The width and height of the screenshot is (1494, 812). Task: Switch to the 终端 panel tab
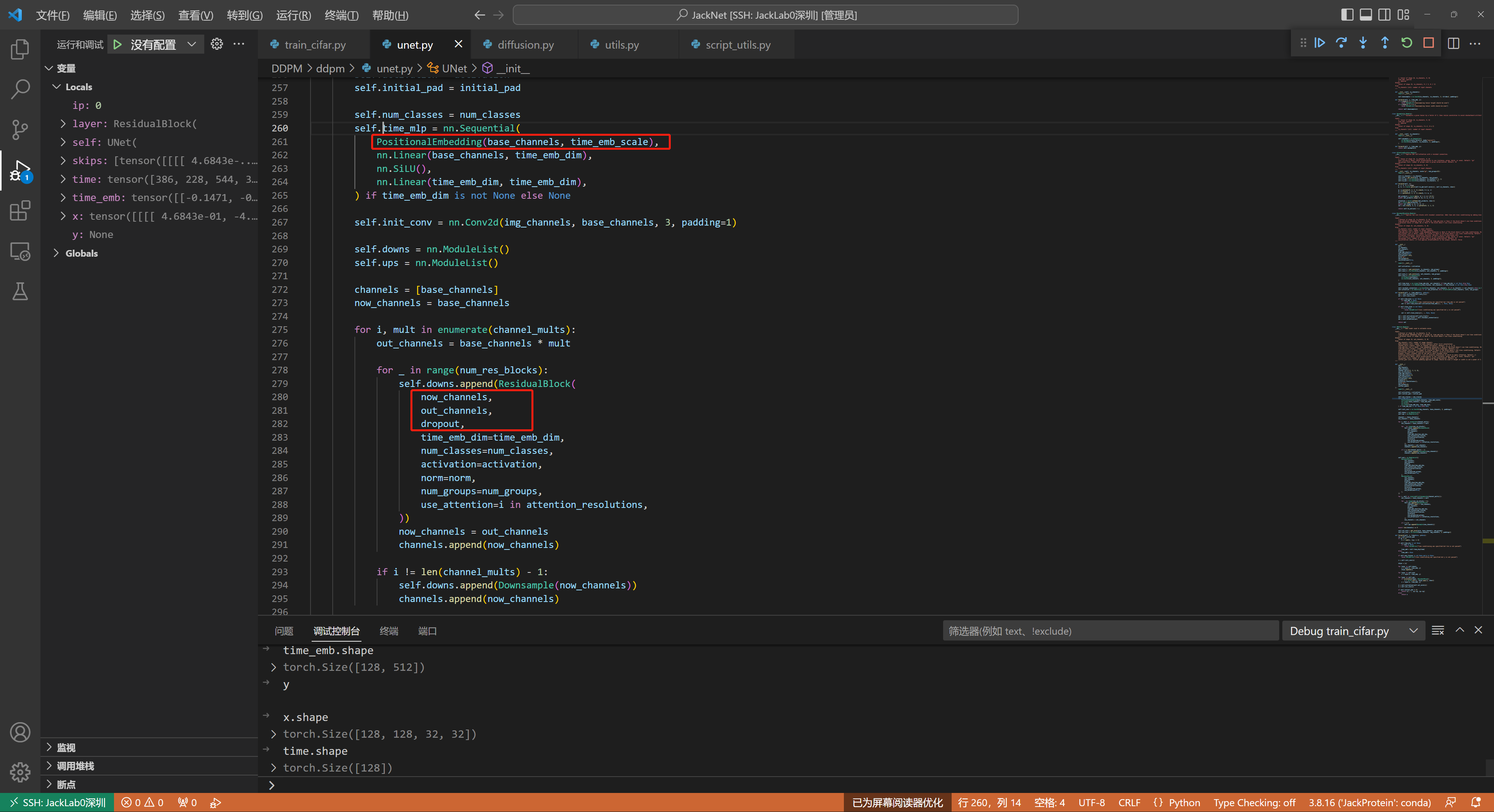389,631
